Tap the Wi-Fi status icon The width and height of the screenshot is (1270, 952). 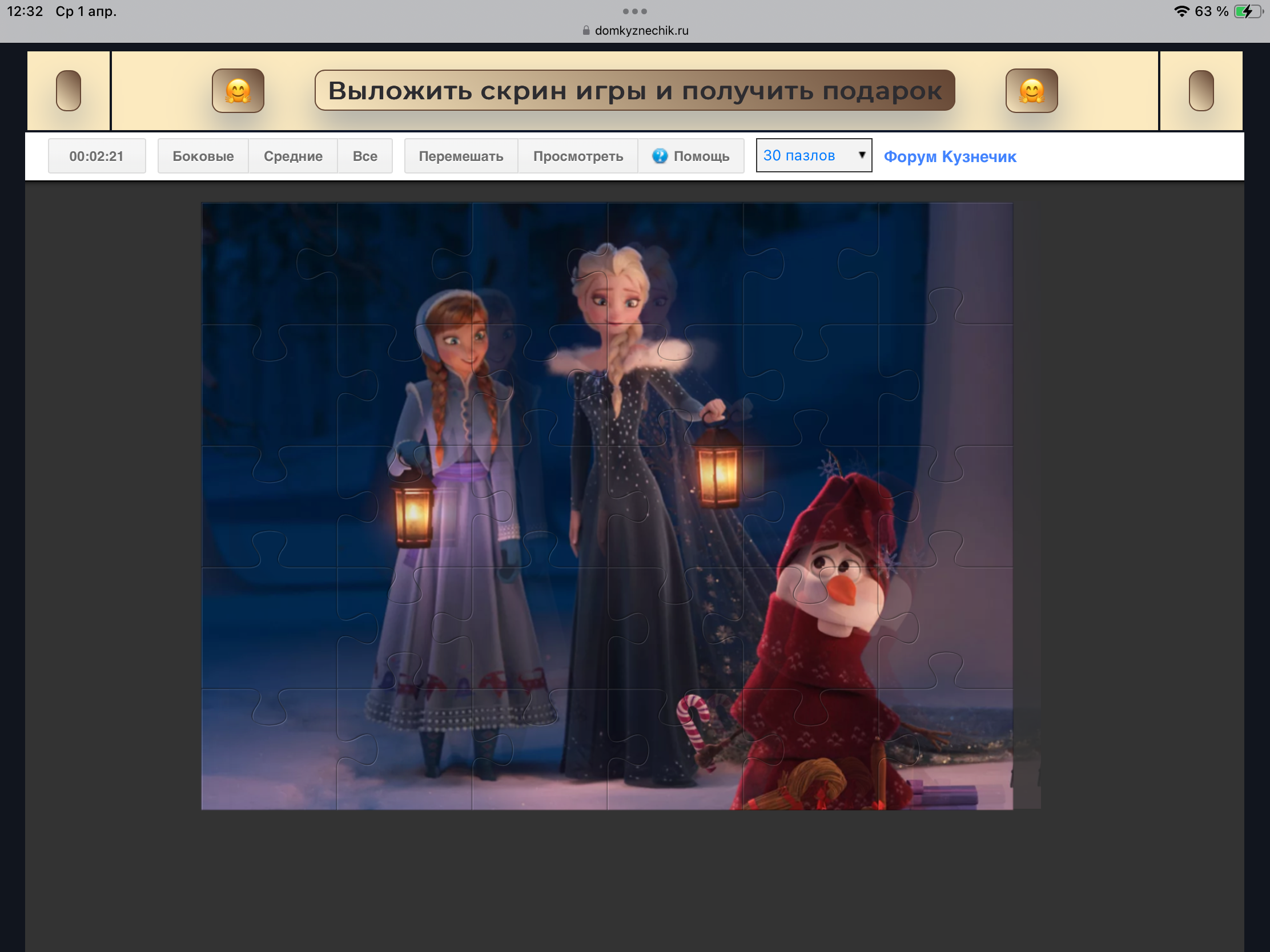(x=1181, y=11)
